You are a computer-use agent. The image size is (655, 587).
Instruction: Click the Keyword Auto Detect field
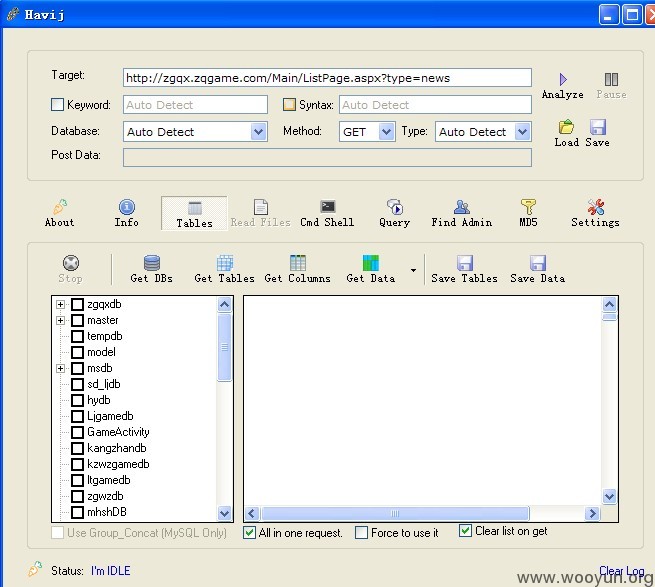coord(195,104)
